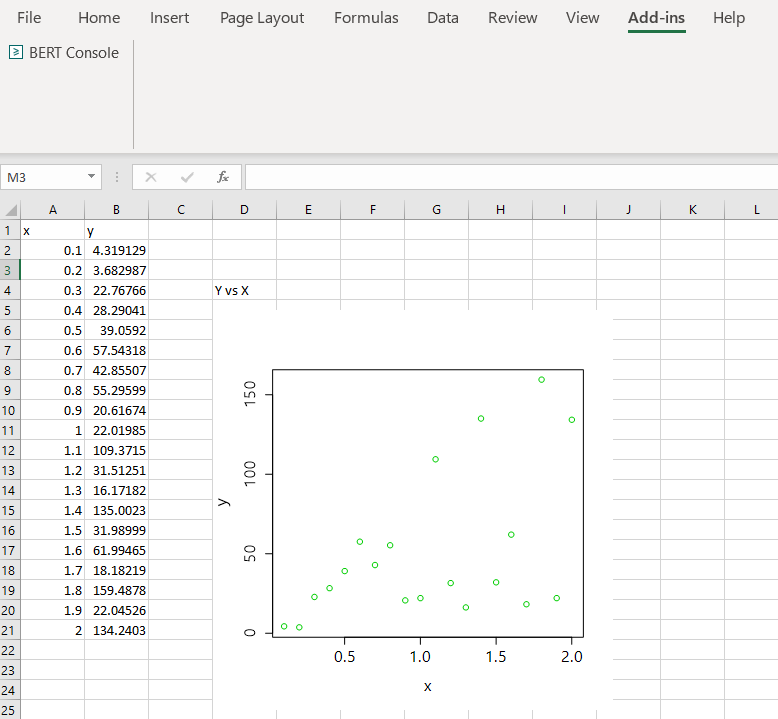
Task: Select the View tab
Action: [583, 18]
